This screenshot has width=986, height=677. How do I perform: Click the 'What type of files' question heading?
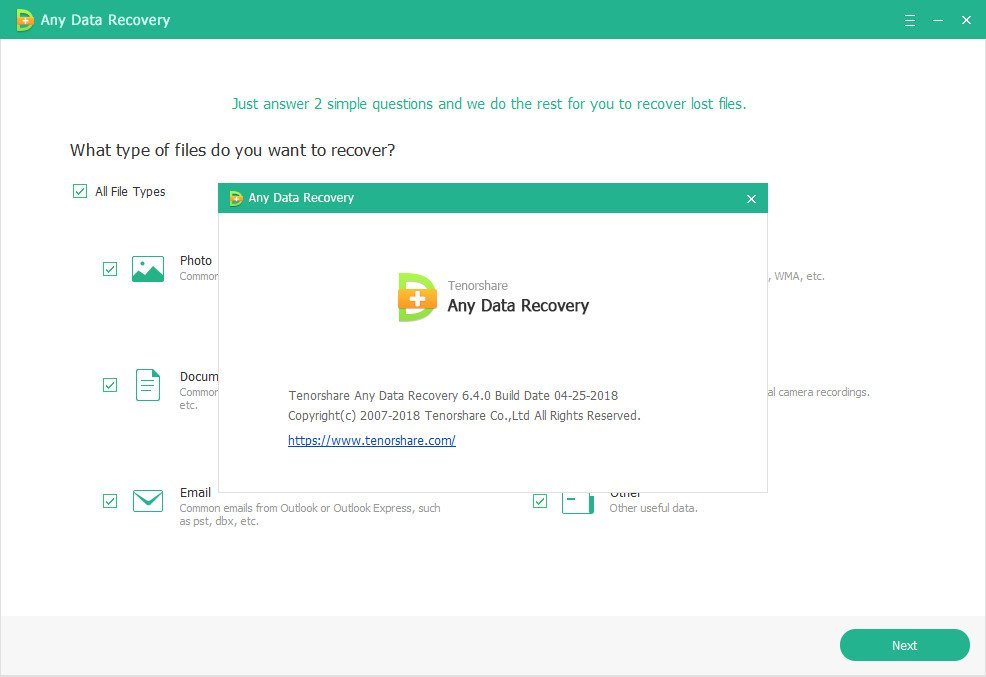click(233, 150)
